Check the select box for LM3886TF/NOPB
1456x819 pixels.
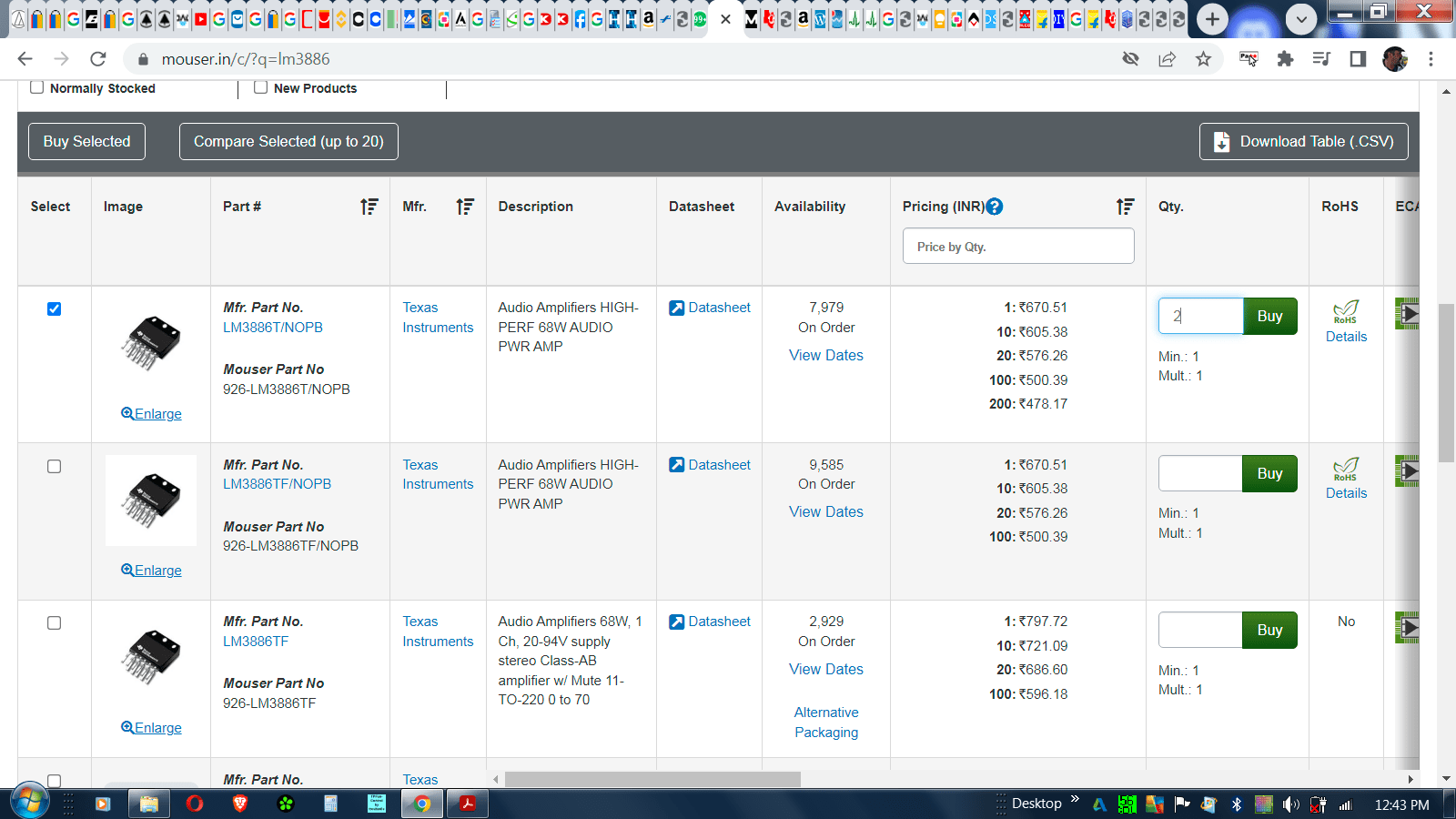[54, 466]
